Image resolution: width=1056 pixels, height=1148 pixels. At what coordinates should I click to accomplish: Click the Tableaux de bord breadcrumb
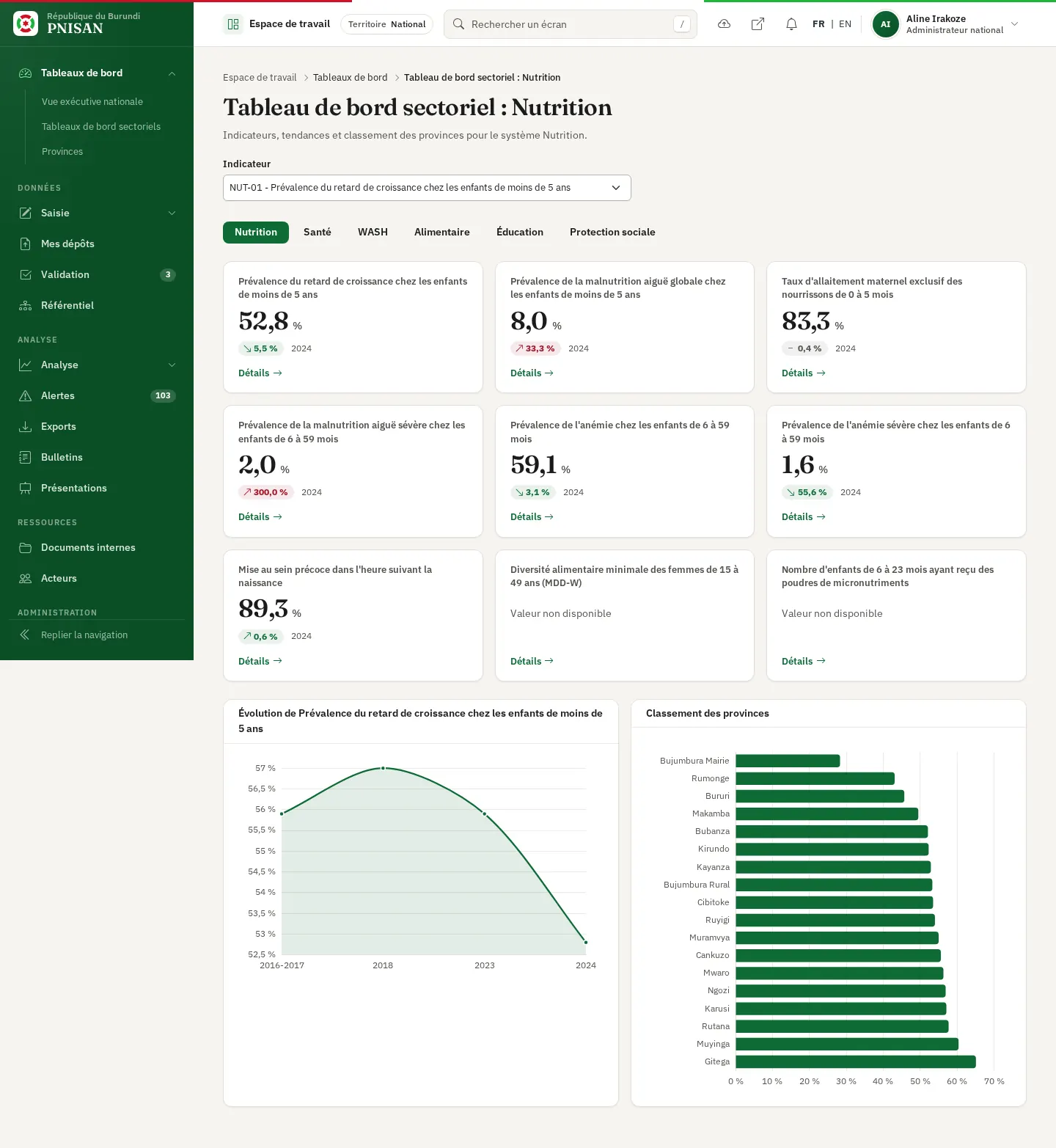[x=351, y=77]
